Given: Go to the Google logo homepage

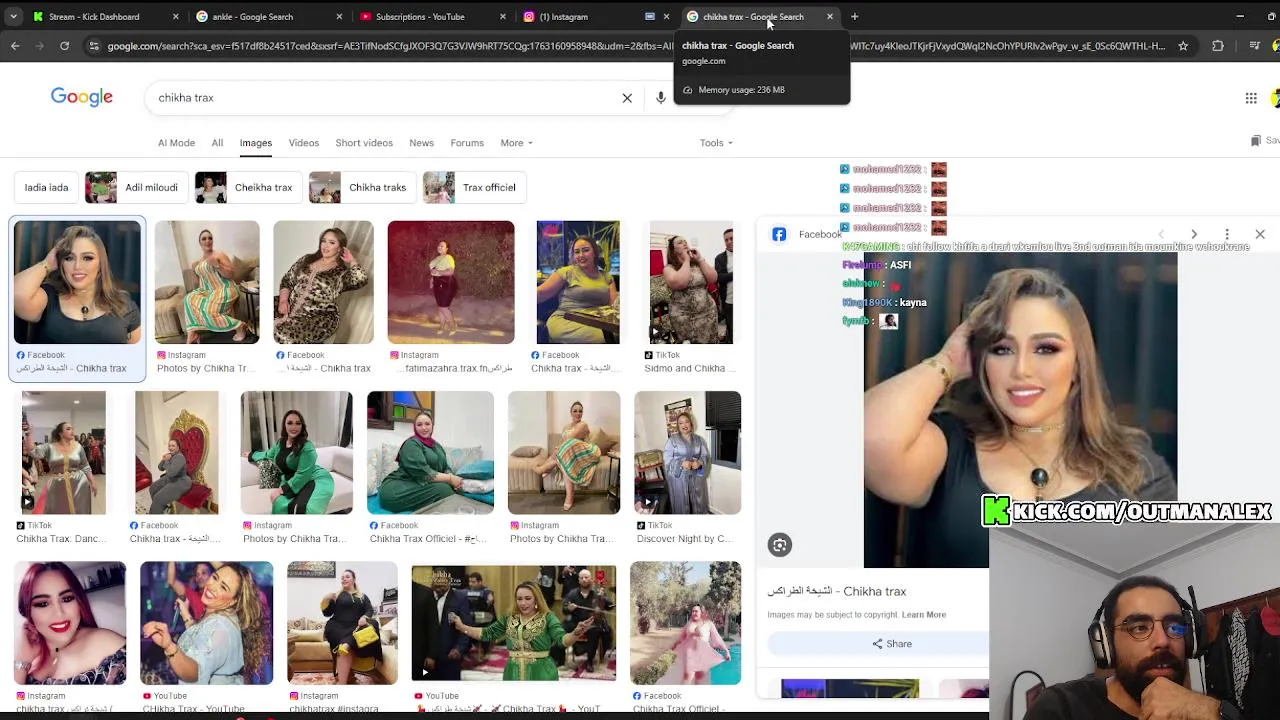Looking at the screenshot, I should [82, 97].
